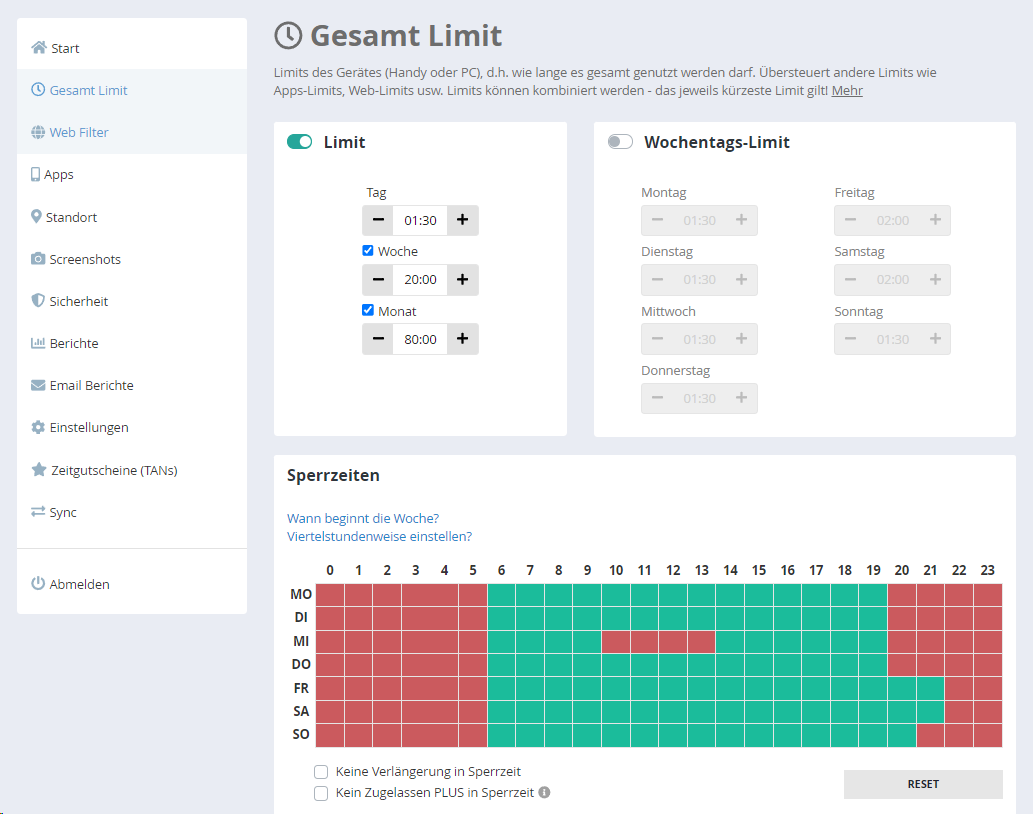Open Wann beginnt die Woche? link
This screenshot has width=1033, height=814.
tap(363, 518)
